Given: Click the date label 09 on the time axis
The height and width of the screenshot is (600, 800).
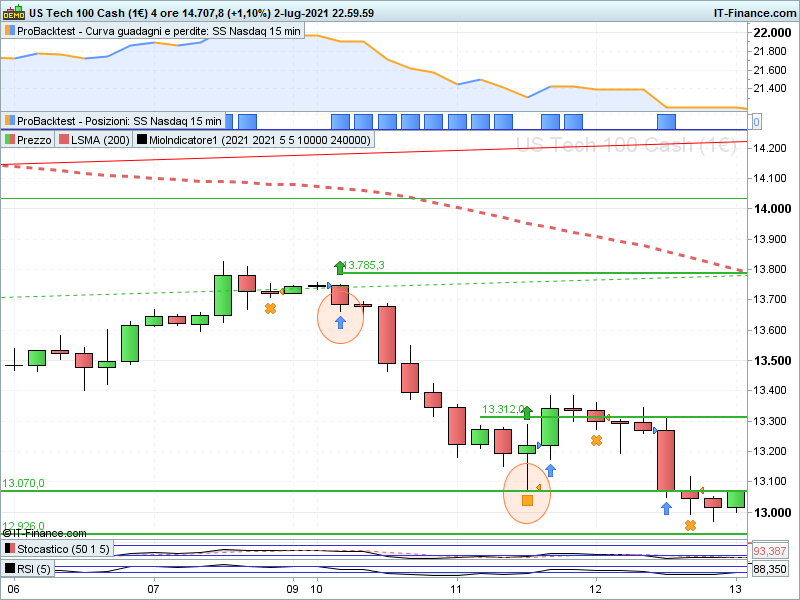Looking at the screenshot, I should [292, 589].
